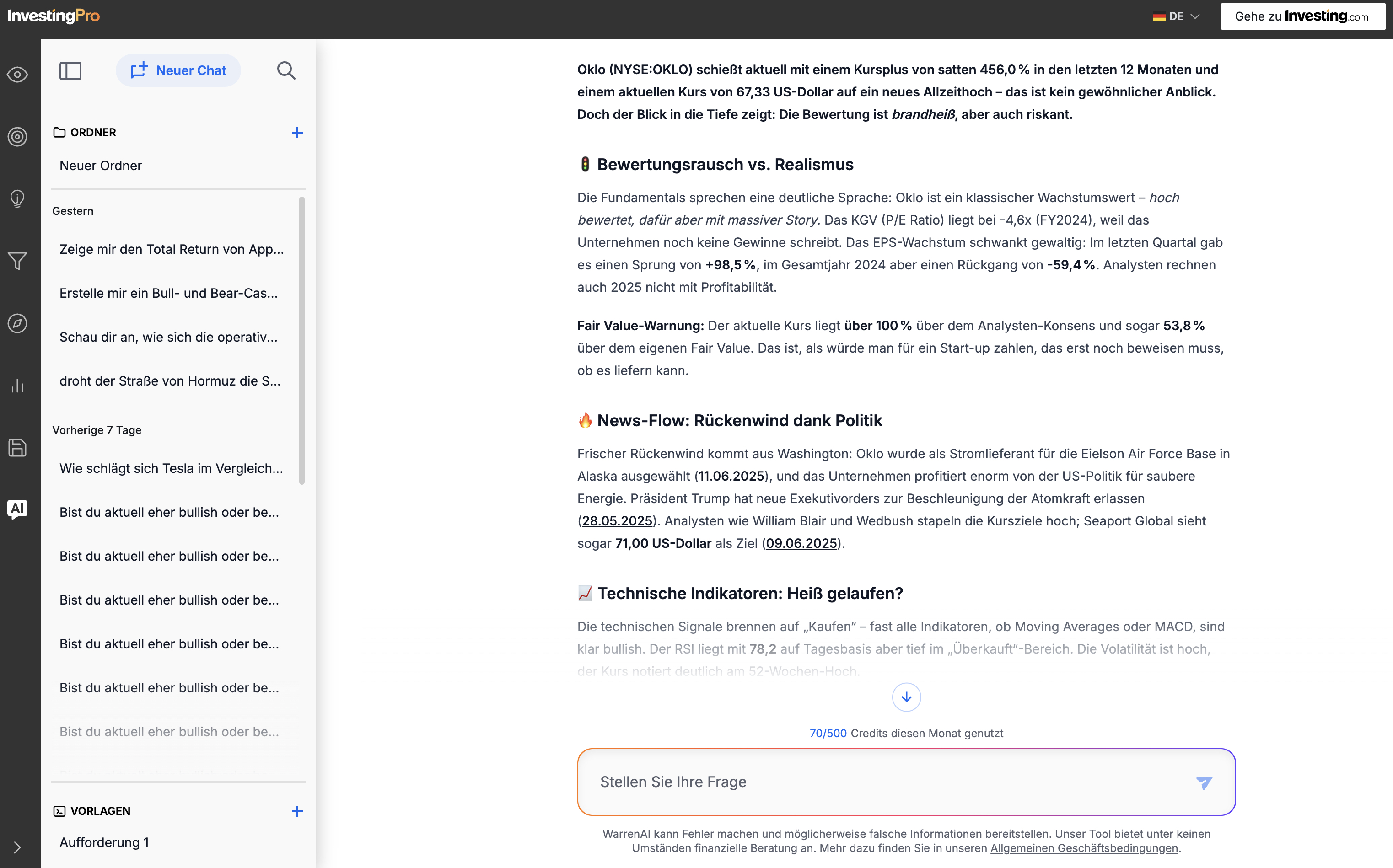Click the scroll-to-bottom arrow button

point(906,697)
